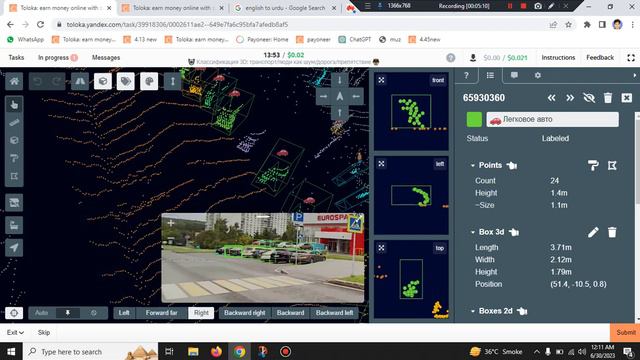The width and height of the screenshot is (640, 360).
Task: Click the center north arrow on navigation pad
Action: [340, 96]
